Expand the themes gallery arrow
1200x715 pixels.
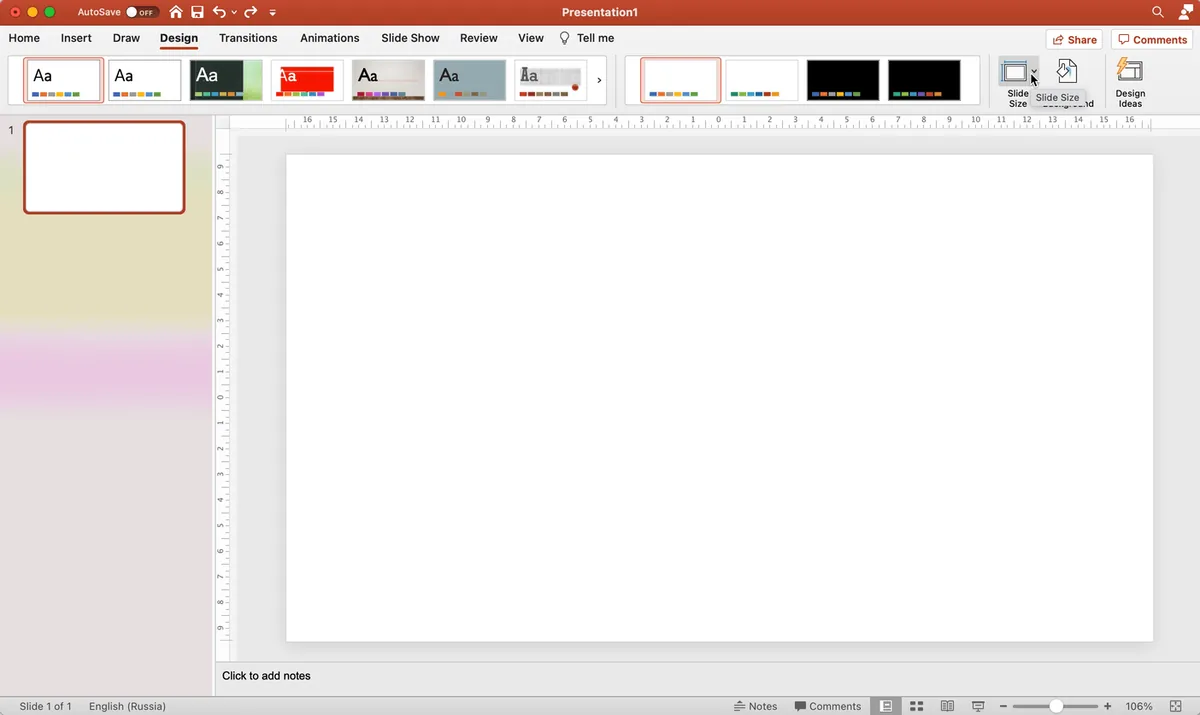[x=599, y=80]
